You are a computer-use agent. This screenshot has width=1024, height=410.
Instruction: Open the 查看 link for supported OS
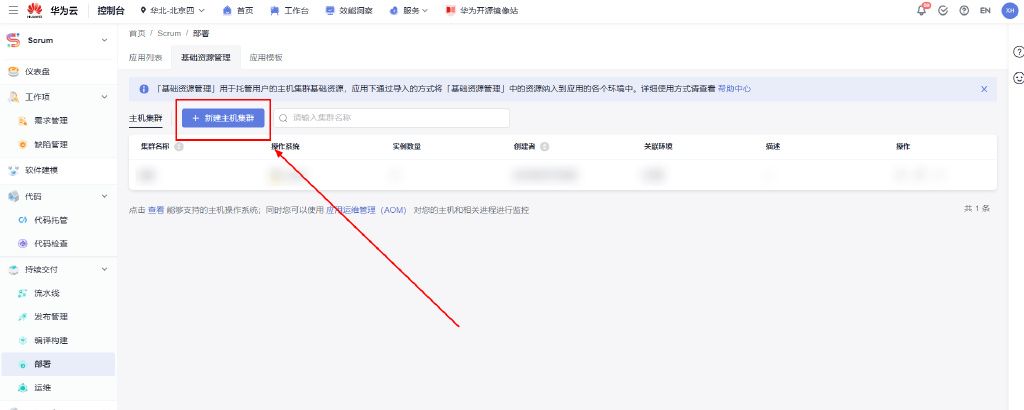[156, 210]
